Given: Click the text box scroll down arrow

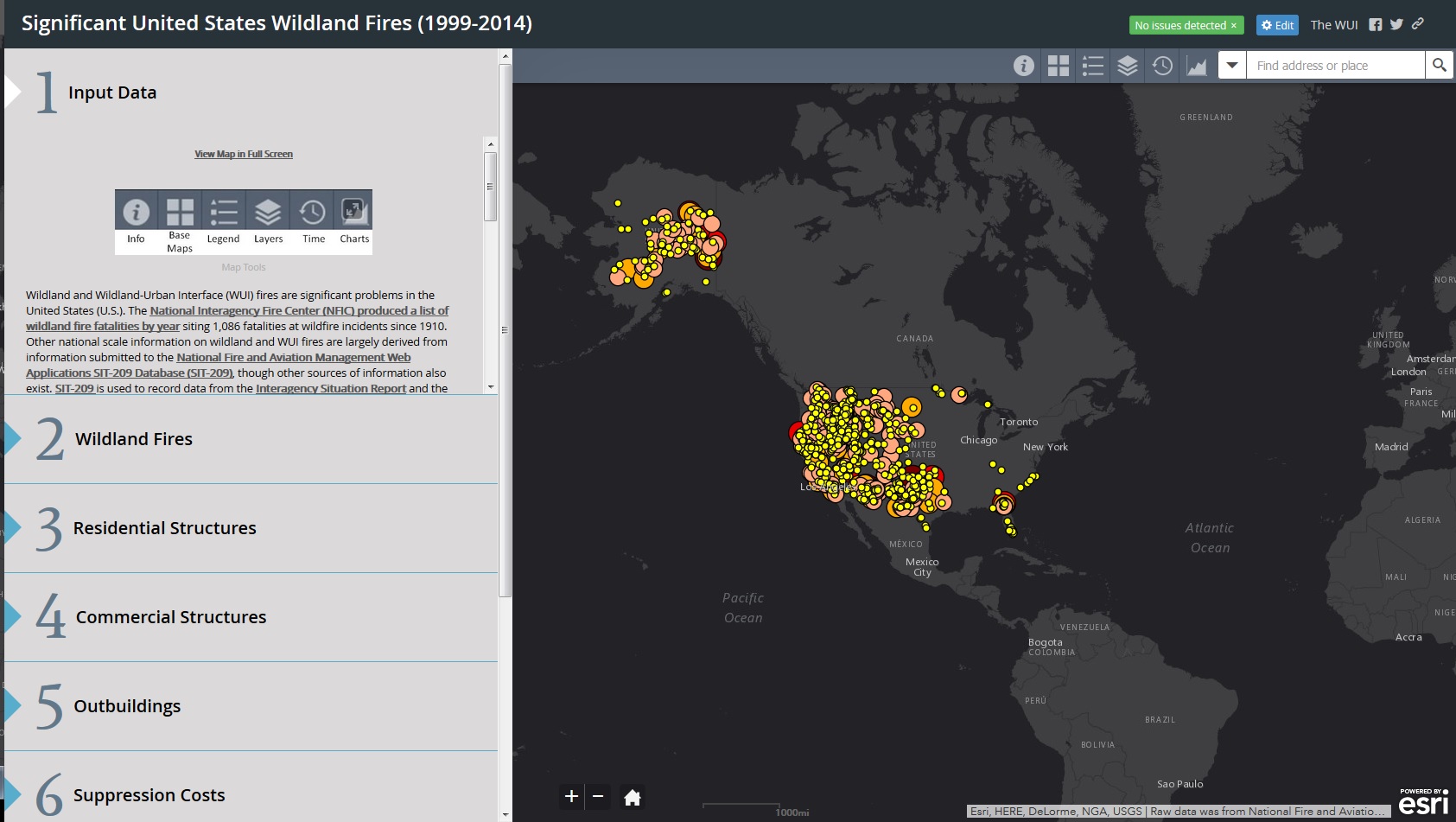Looking at the screenshot, I should point(491,387).
